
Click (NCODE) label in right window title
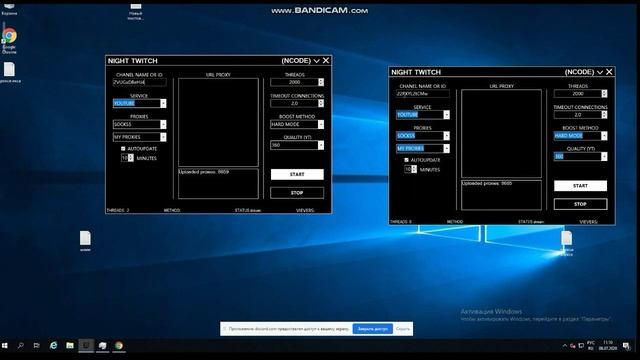tap(579, 72)
